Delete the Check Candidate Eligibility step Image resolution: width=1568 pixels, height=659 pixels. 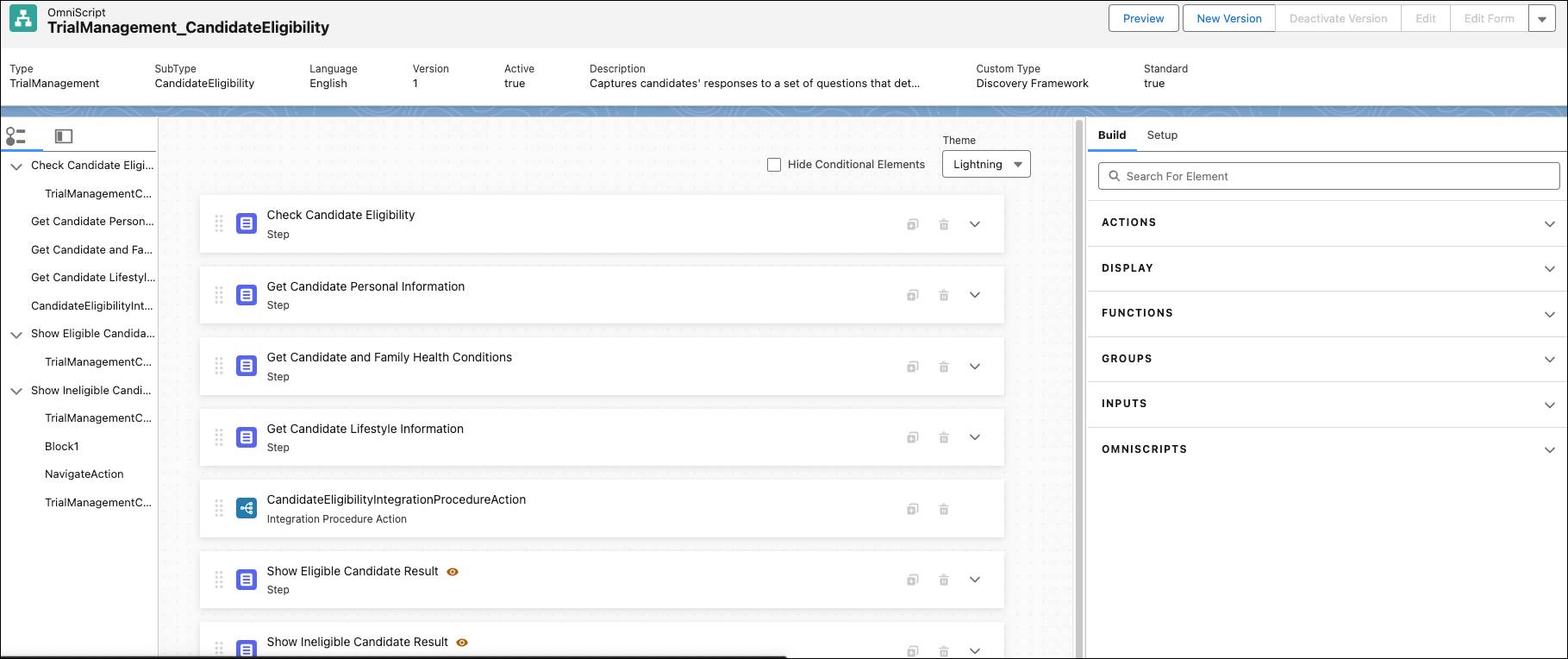[x=944, y=224]
